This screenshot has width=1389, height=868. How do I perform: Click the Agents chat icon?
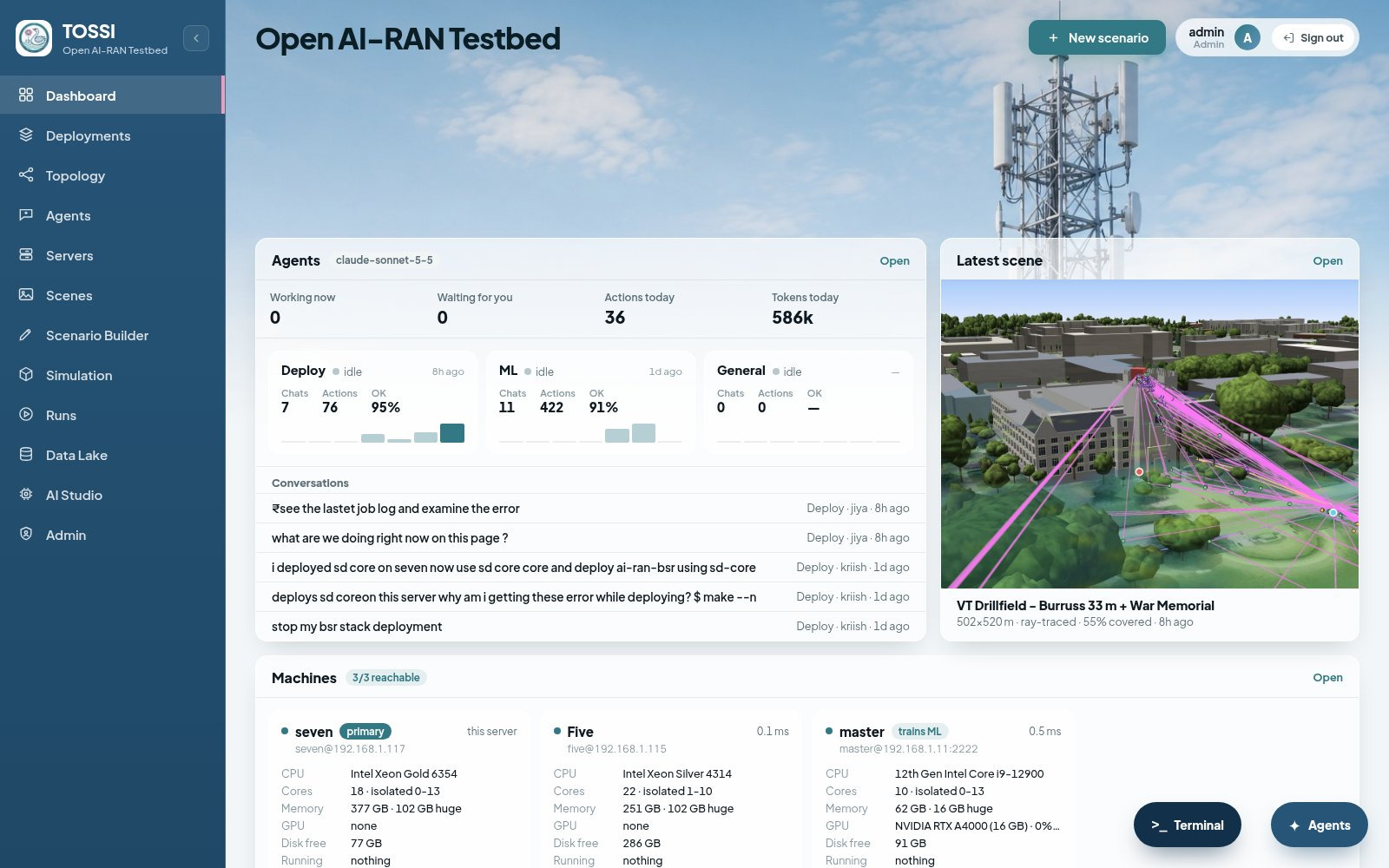tap(26, 214)
